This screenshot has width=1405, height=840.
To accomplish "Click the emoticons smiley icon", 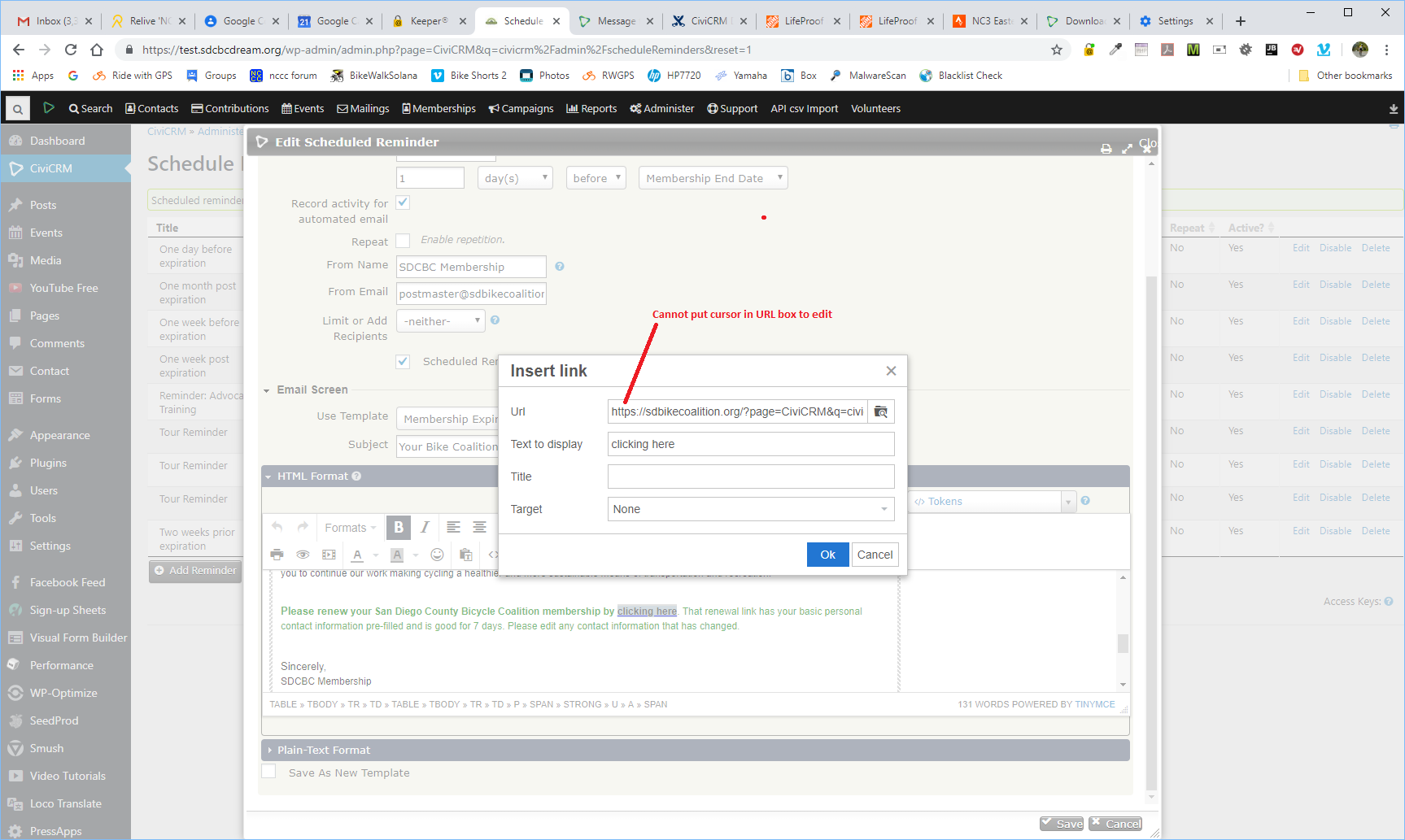I will 438,555.
